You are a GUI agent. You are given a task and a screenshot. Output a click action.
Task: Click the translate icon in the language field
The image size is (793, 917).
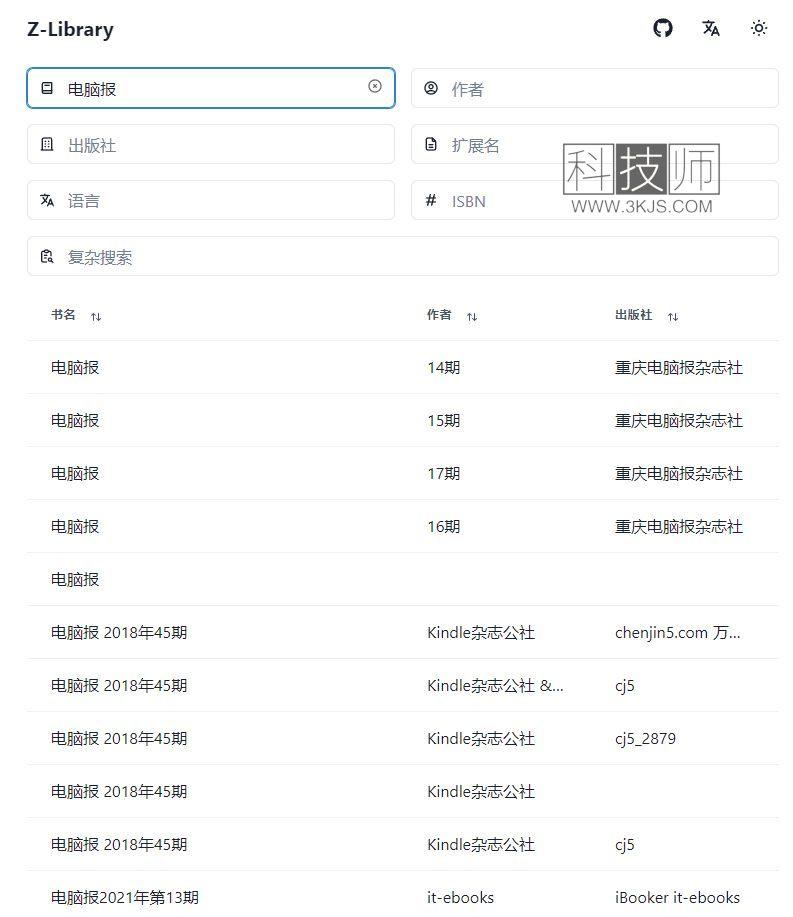tap(47, 201)
